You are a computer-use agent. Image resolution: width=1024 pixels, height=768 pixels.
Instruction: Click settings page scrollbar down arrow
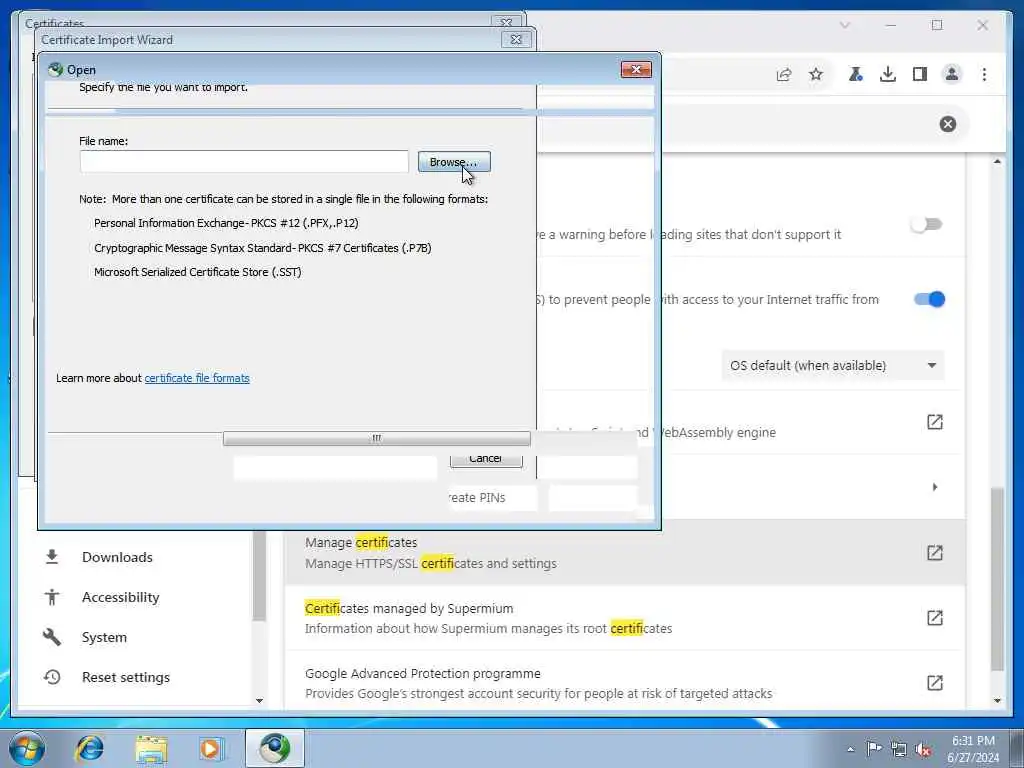click(997, 701)
